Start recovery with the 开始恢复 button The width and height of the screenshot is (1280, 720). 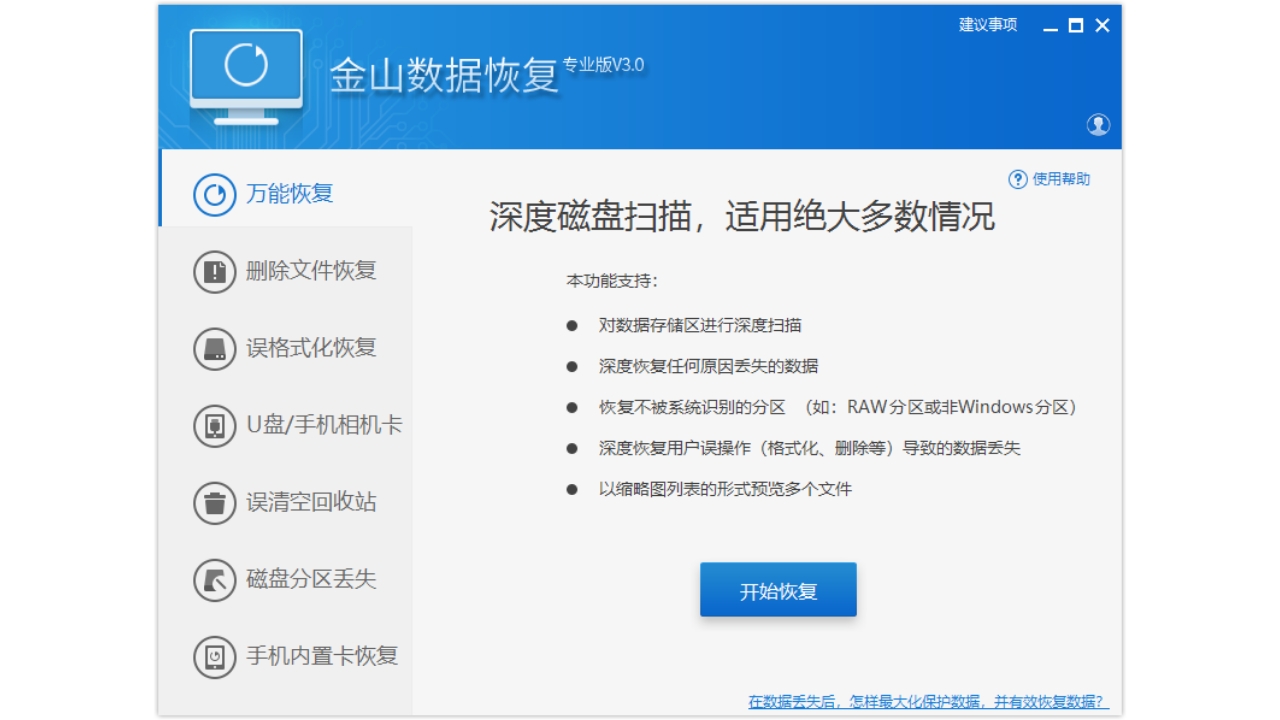(778, 590)
